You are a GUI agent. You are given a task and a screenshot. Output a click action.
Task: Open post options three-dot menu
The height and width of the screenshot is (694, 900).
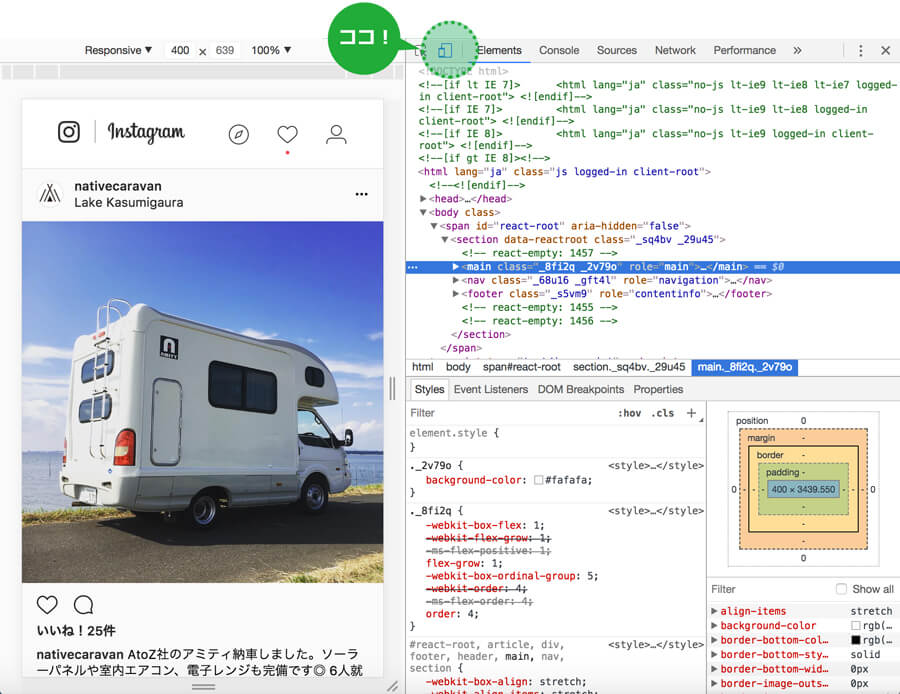click(x=361, y=194)
